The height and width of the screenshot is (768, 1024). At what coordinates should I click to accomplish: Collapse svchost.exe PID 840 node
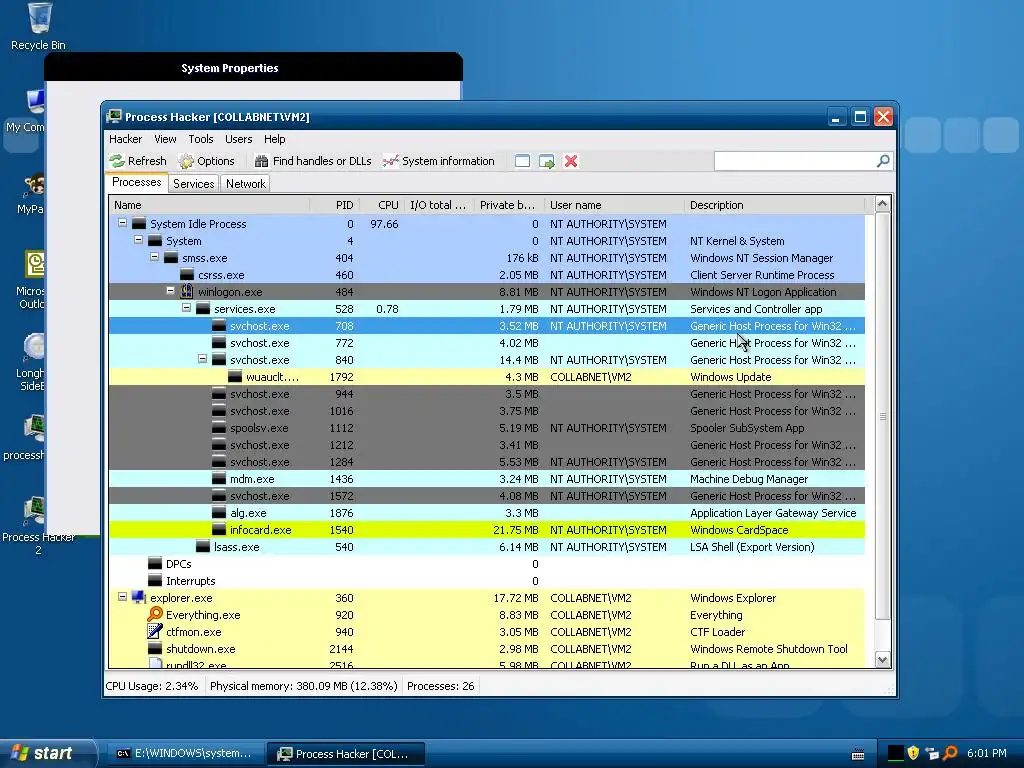coord(202,359)
